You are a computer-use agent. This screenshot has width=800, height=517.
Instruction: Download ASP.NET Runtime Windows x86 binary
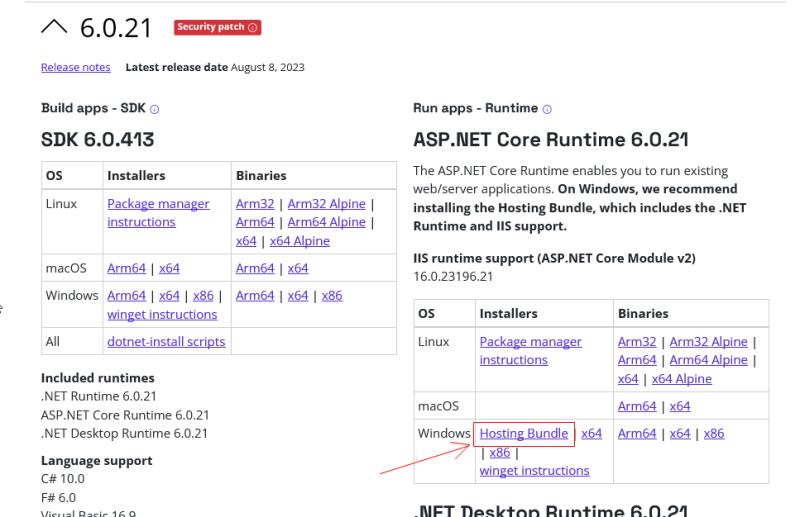[714, 433]
